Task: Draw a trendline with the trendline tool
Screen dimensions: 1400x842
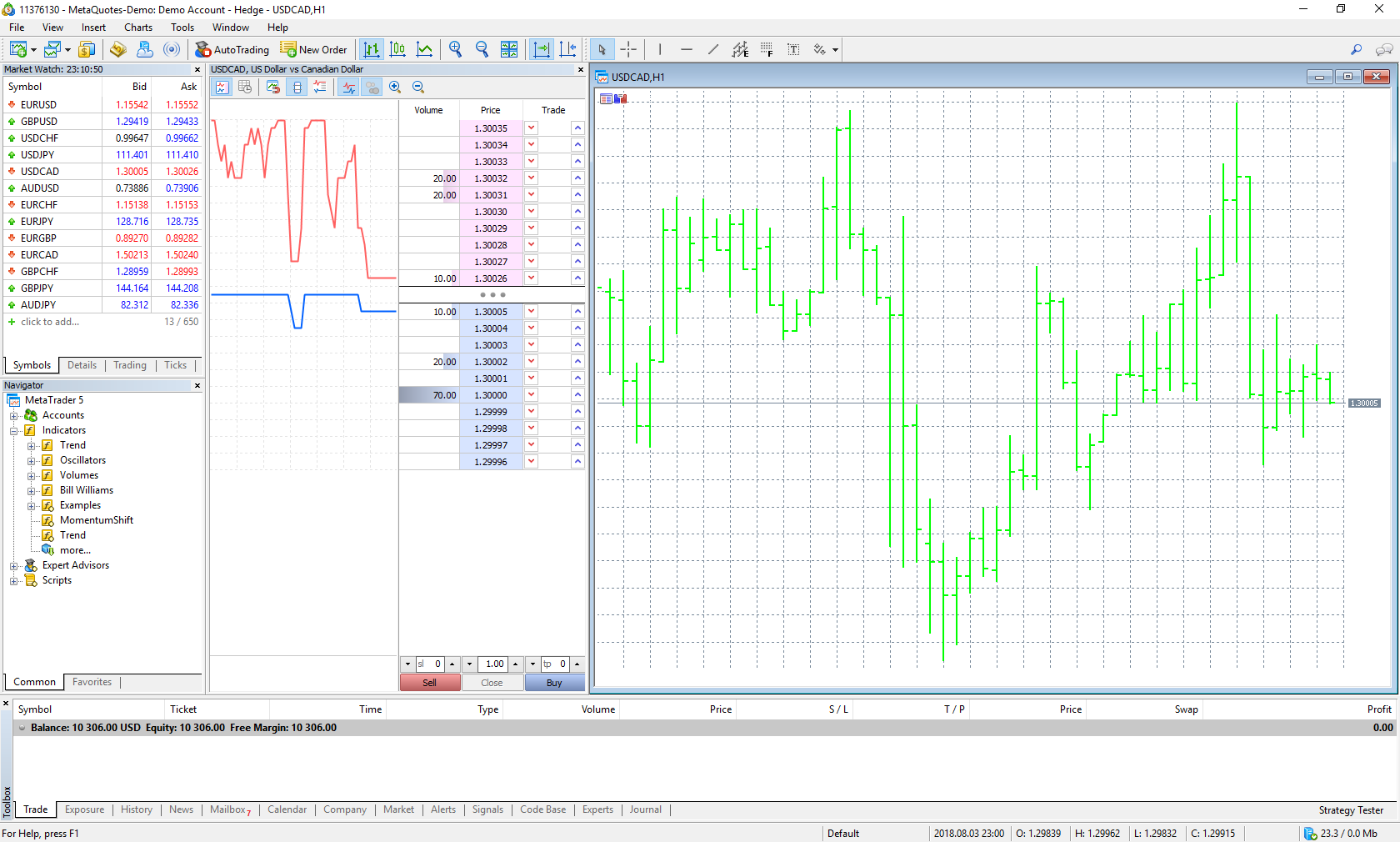Action: [712, 50]
